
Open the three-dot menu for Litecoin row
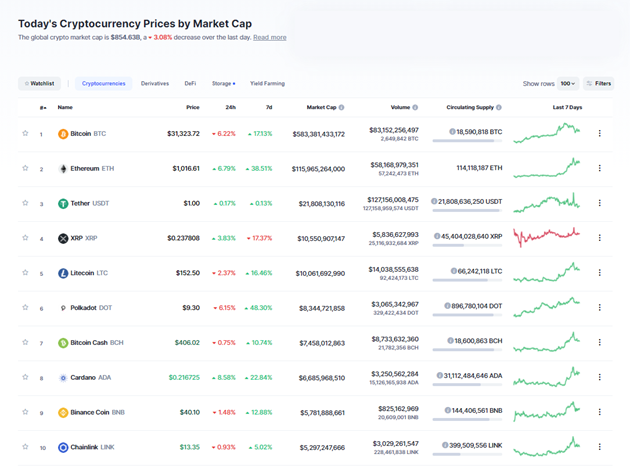599,273
